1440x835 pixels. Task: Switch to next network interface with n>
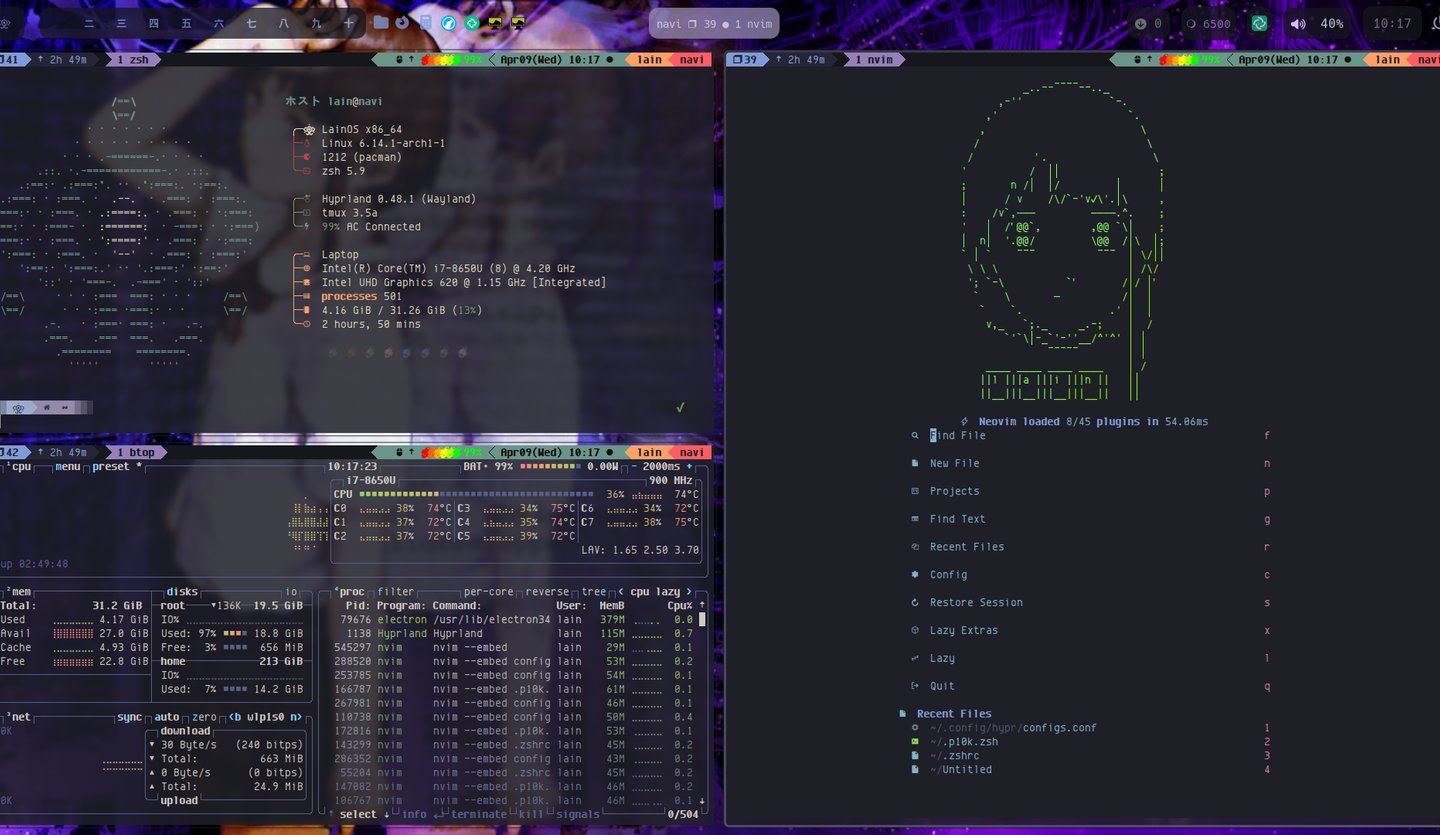click(x=296, y=717)
